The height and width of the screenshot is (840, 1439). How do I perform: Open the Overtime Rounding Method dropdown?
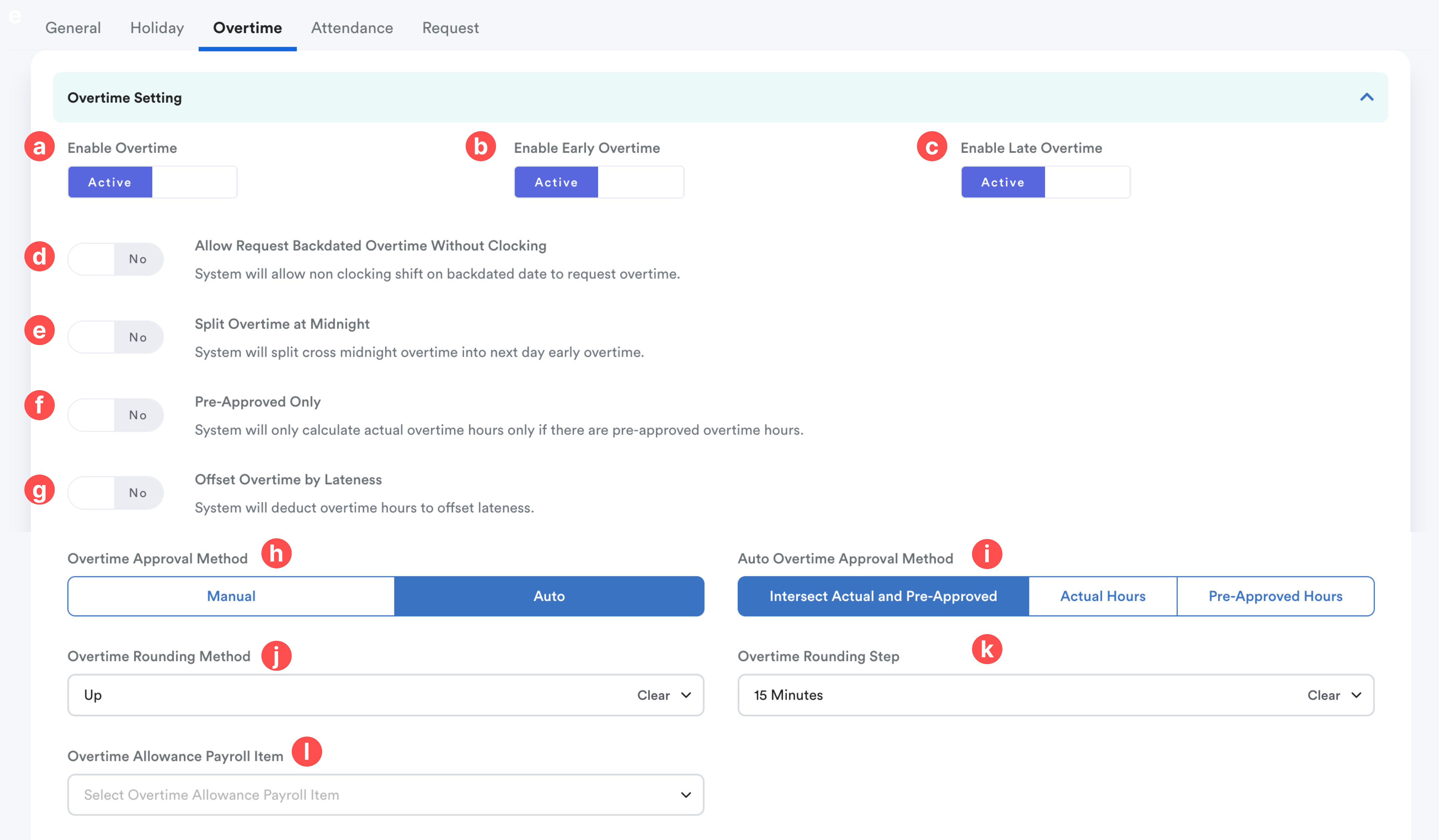coord(686,695)
